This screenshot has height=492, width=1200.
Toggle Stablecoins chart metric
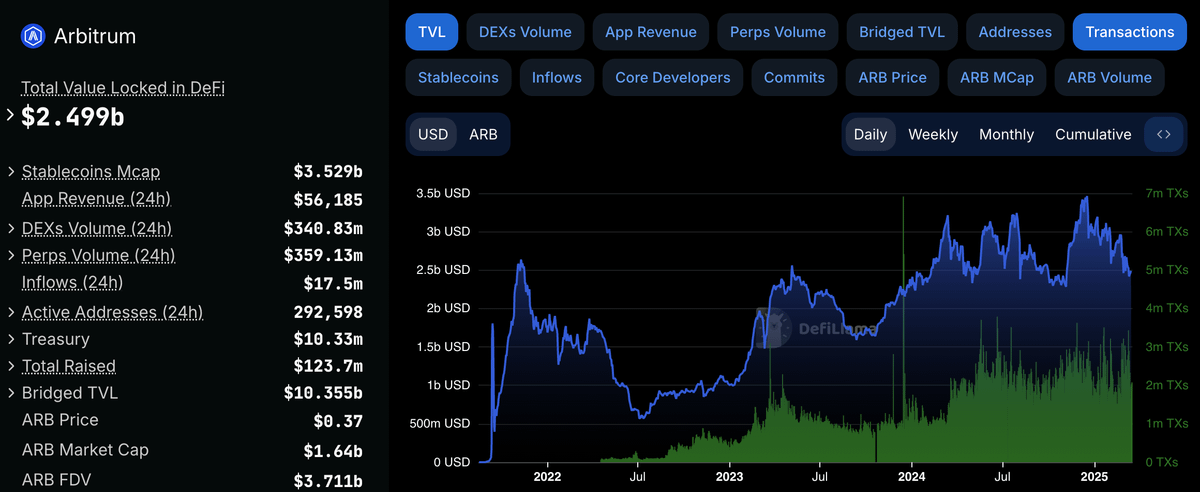[x=459, y=77]
